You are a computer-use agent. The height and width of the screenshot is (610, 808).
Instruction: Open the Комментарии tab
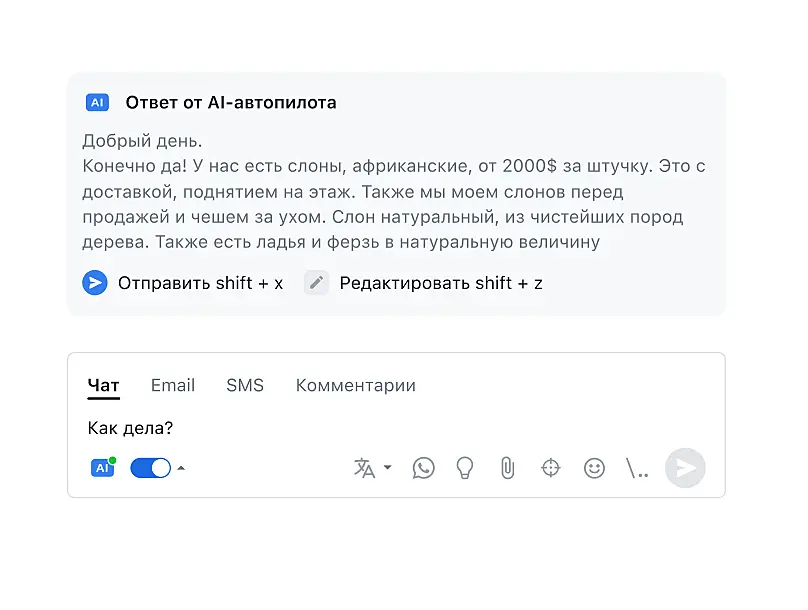pyautogui.click(x=355, y=385)
